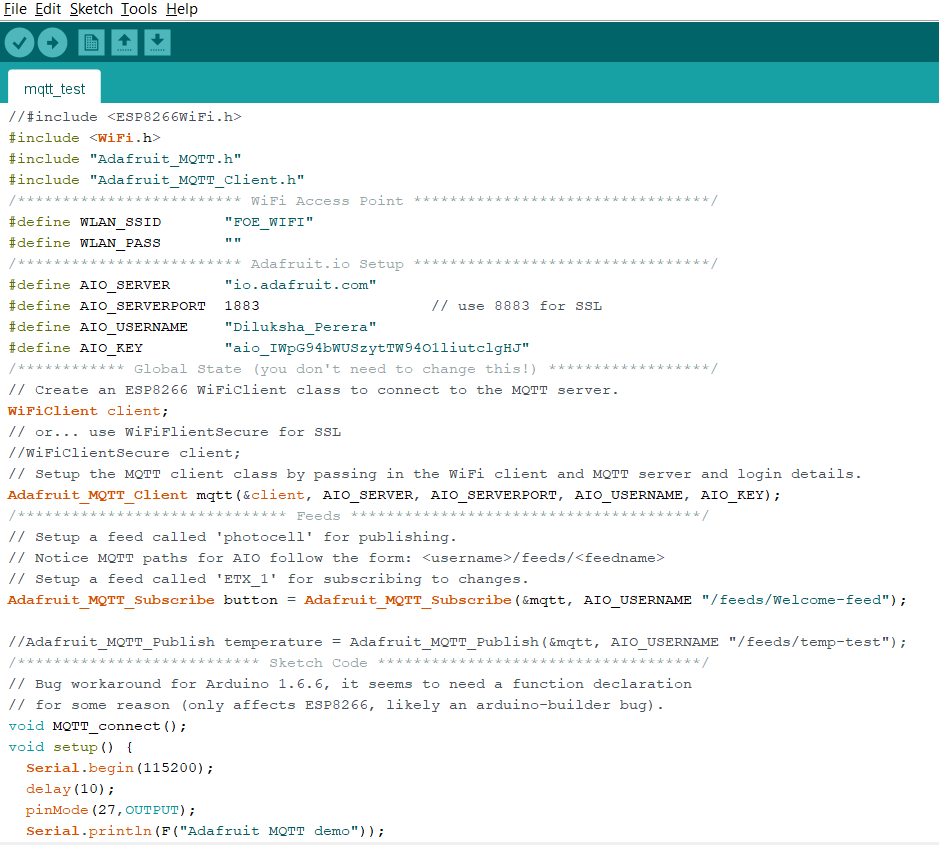Click 'Adafruit_MQTT_Client' before mqtt(&client
The width and height of the screenshot is (939, 845).
(98, 495)
